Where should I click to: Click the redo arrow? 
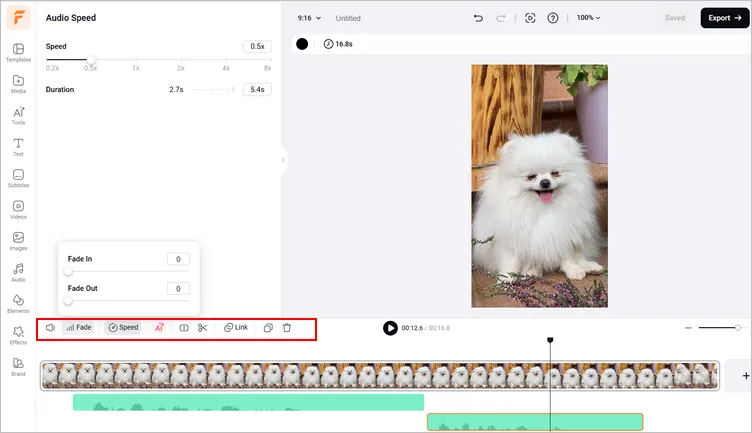(501, 18)
